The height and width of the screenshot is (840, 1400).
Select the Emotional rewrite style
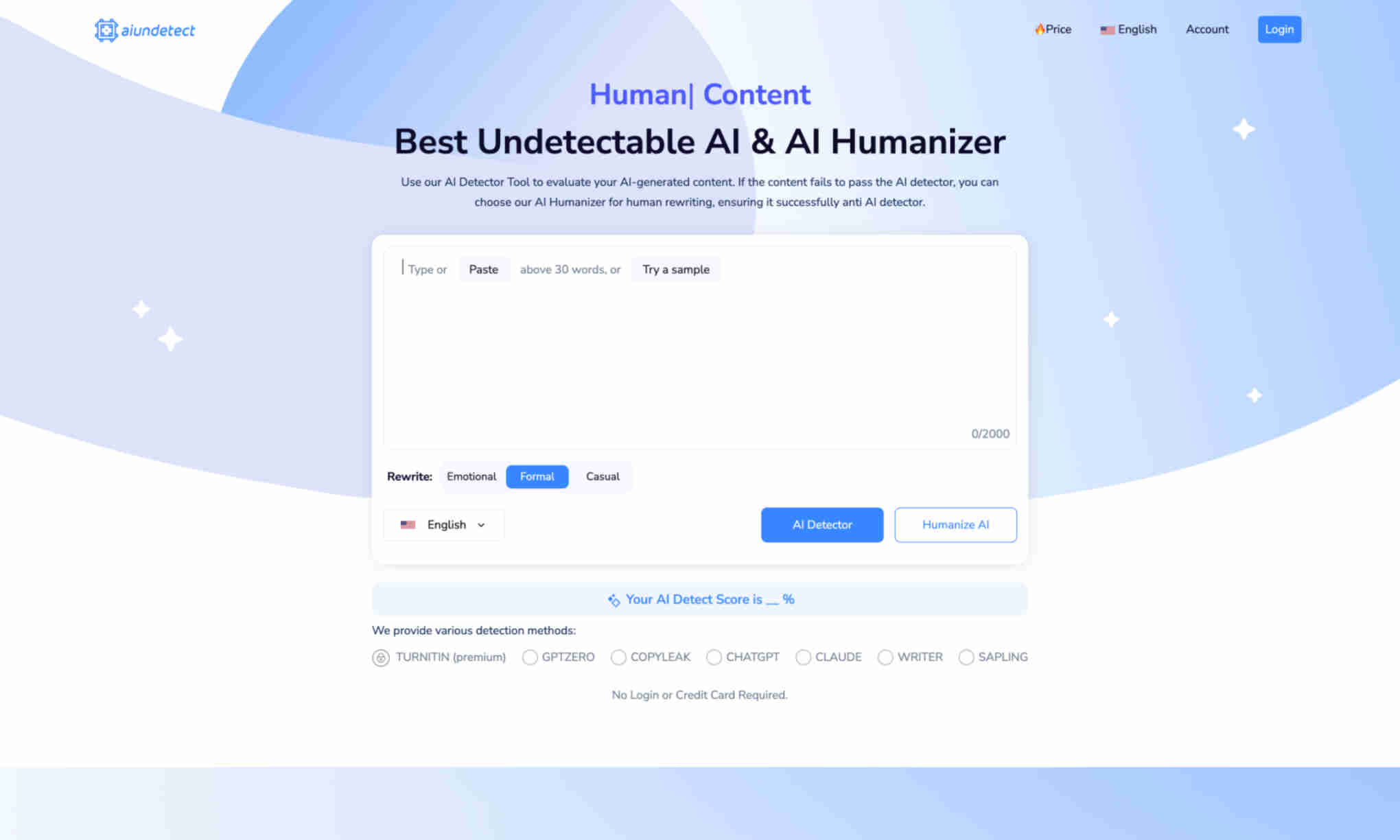click(x=471, y=476)
